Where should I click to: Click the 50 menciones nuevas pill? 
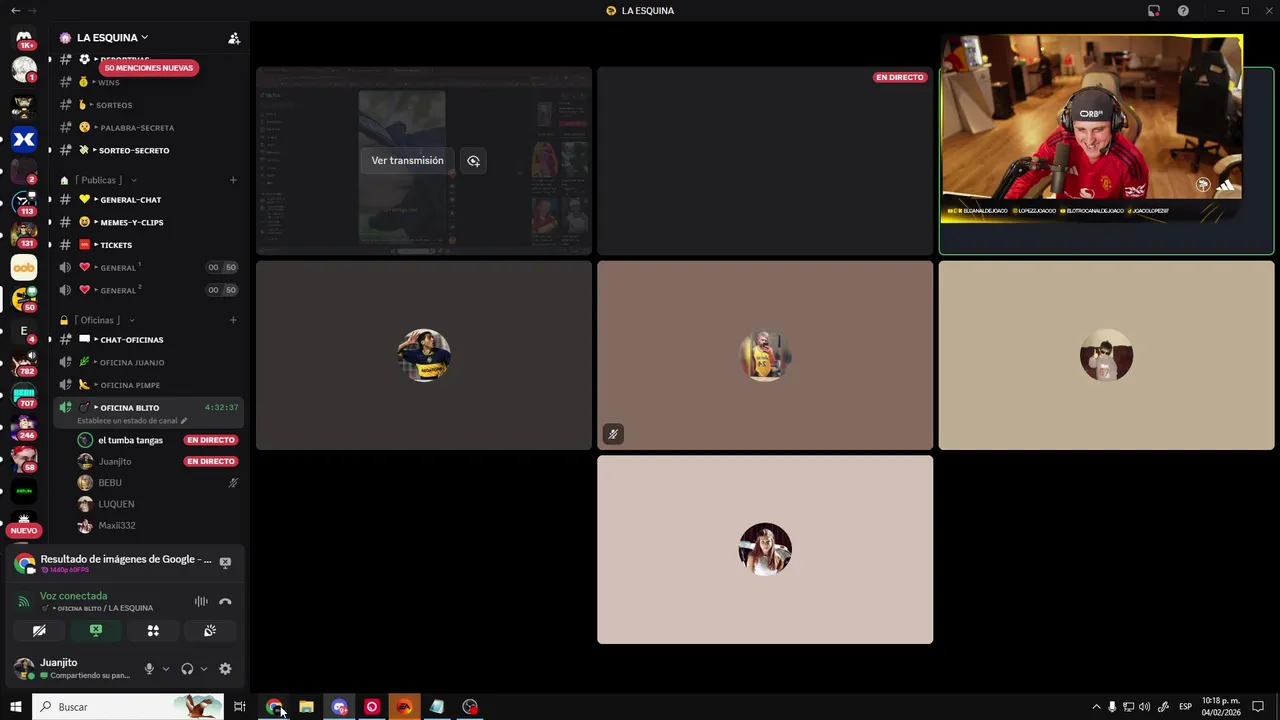coord(149,68)
